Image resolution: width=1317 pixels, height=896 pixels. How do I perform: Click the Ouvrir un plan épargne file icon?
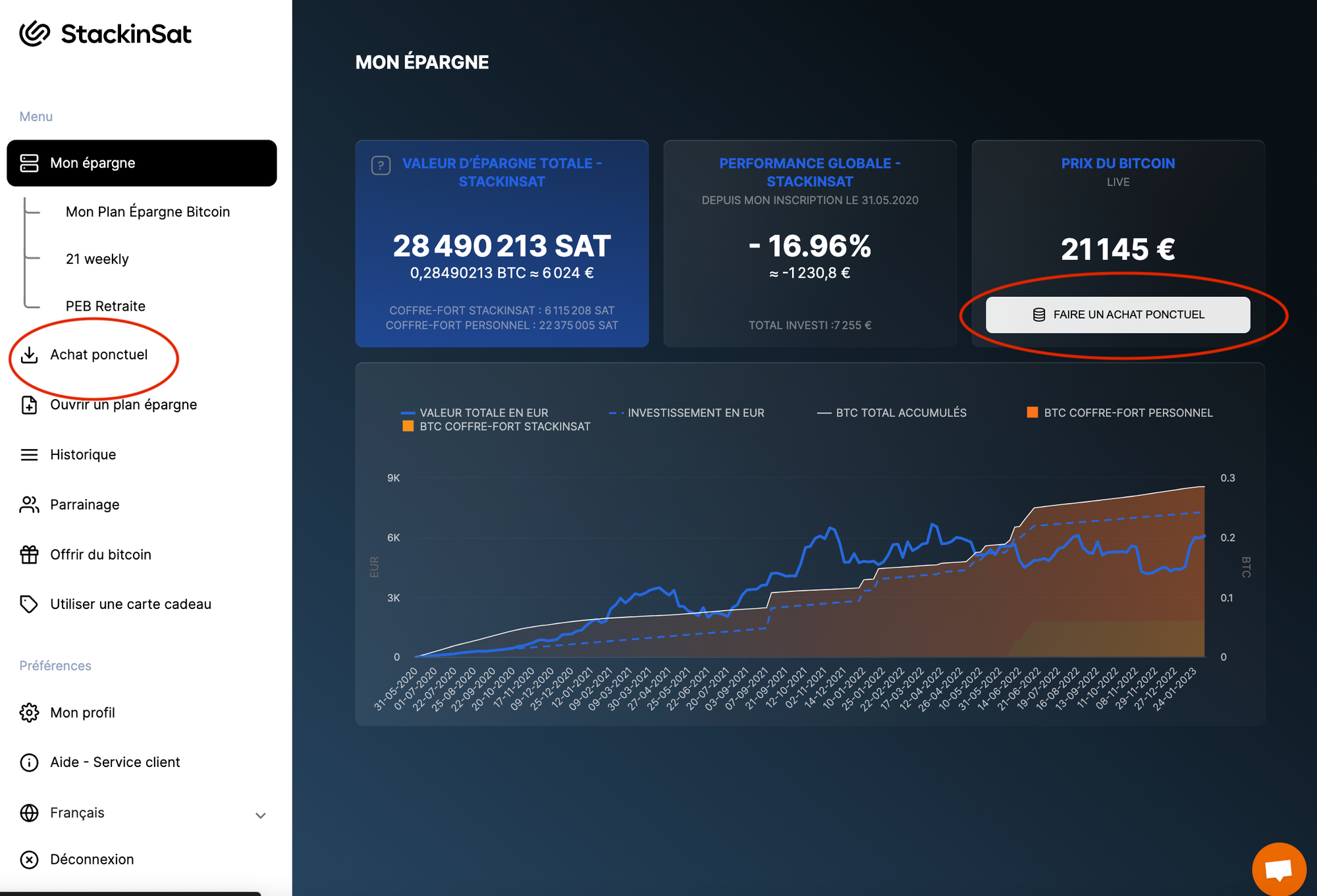(29, 405)
